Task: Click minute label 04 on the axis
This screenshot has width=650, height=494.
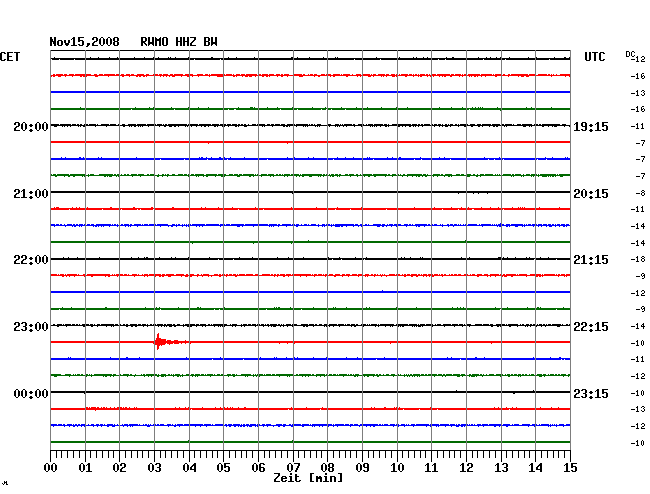Action: [x=189, y=468]
